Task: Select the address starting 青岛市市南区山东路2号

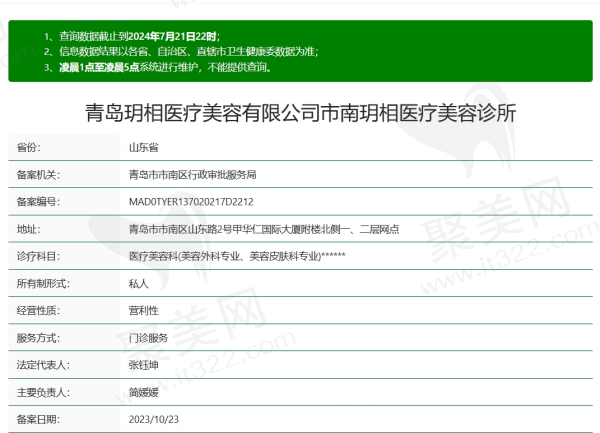Action: (264, 229)
